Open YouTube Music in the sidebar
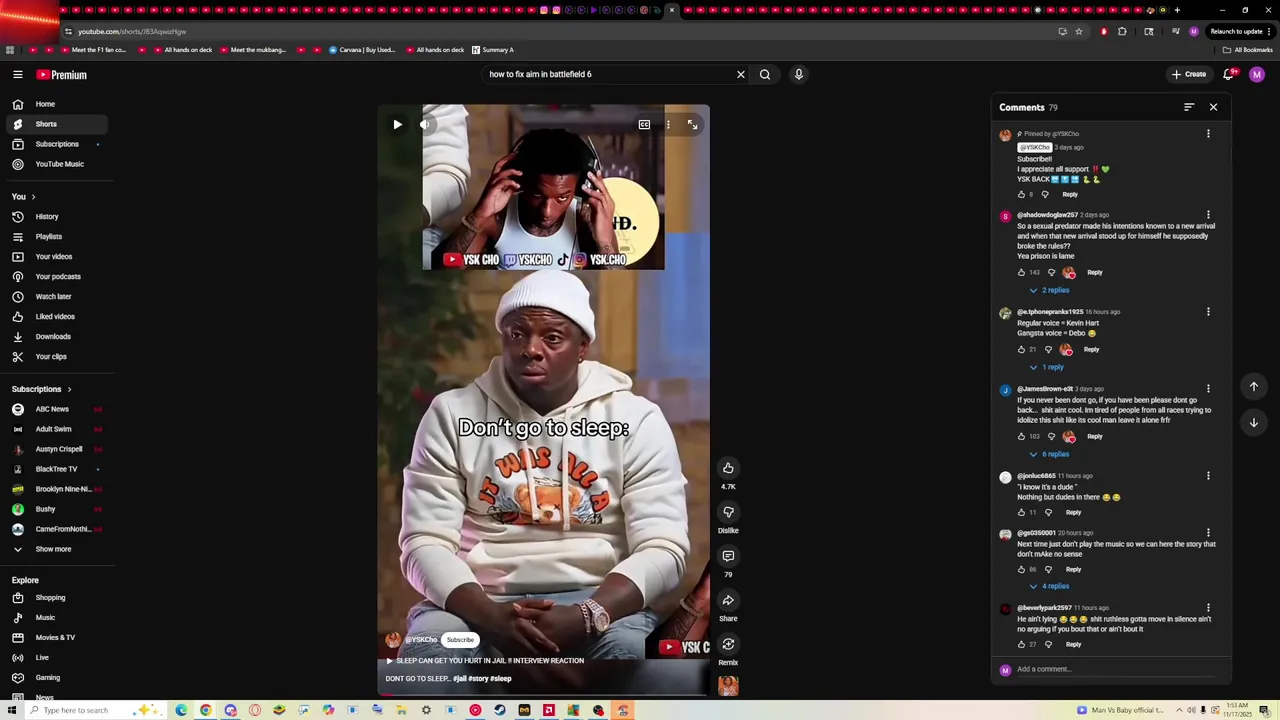This screenshot has width=1280, height=720. point(56,164)
